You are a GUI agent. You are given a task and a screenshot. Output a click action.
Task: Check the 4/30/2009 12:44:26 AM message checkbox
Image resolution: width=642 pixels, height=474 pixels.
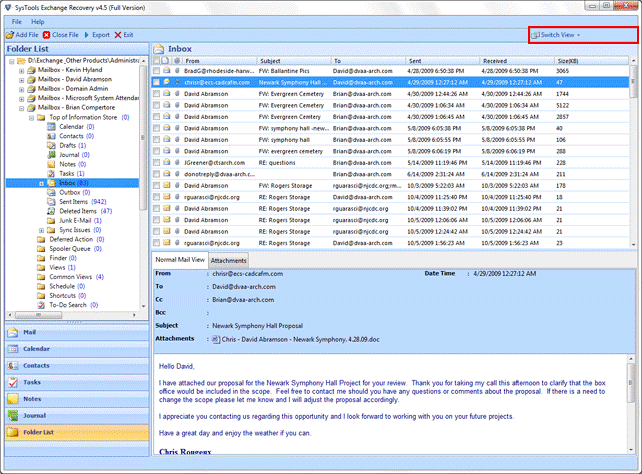point(156,94)
